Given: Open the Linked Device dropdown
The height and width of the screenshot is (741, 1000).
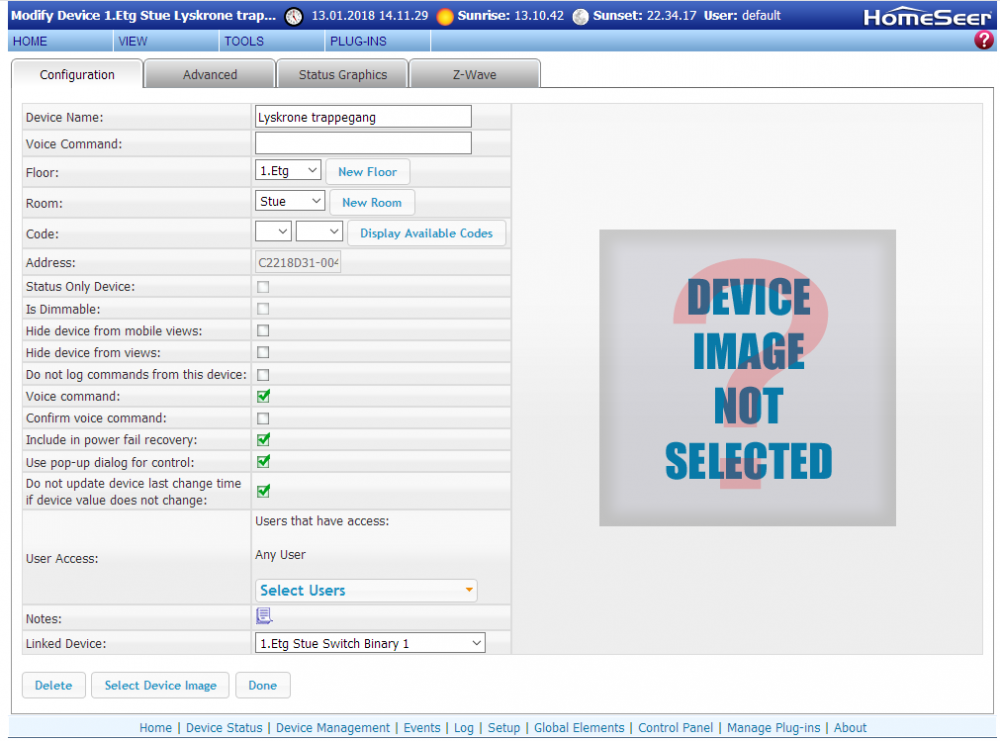Looking at the screenshot, I should [370, 643].
